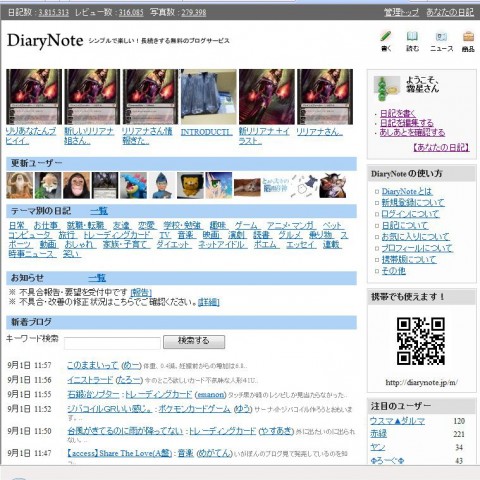Viewport: 480px width, 480px height.
Task: Open the yellow bear toy user avatar
Action: pos(190,185)
